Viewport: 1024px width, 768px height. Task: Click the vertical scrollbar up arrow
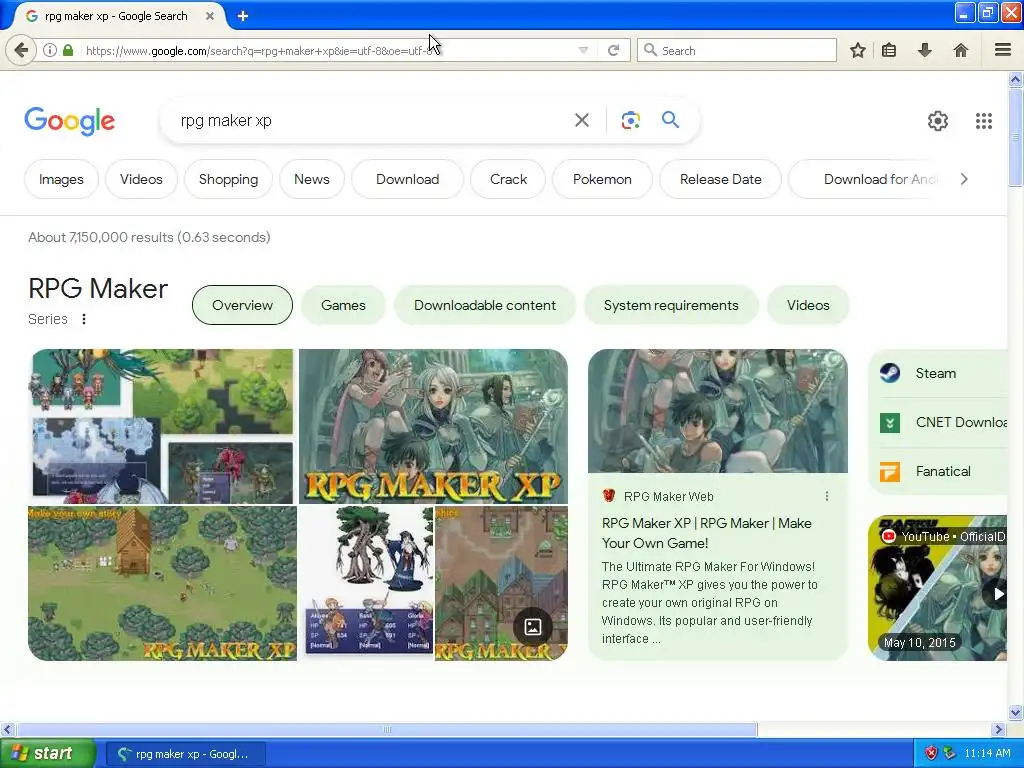coord(1016,80)
